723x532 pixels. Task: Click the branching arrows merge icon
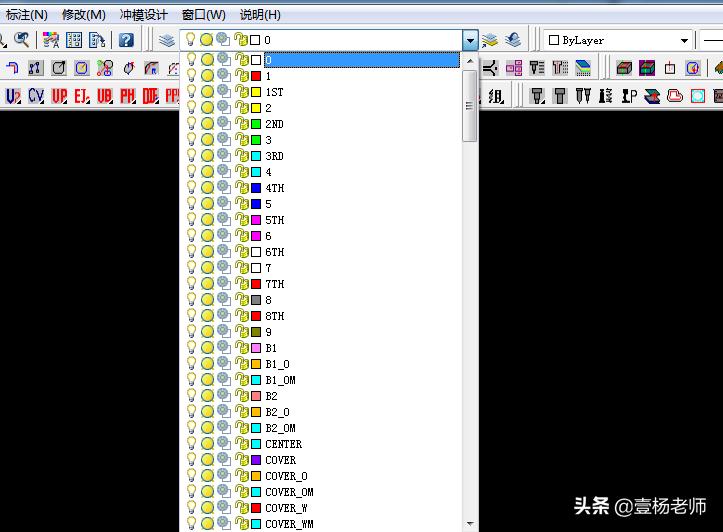490,68
